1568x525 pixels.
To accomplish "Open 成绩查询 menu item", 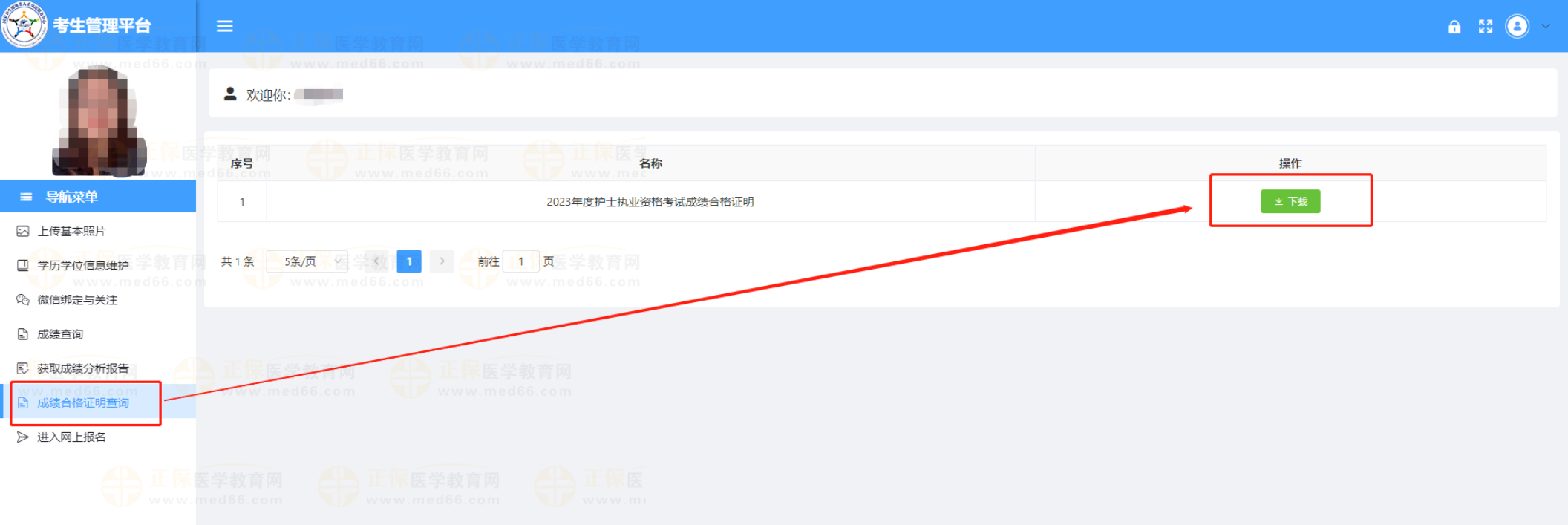I will (60, 334).
